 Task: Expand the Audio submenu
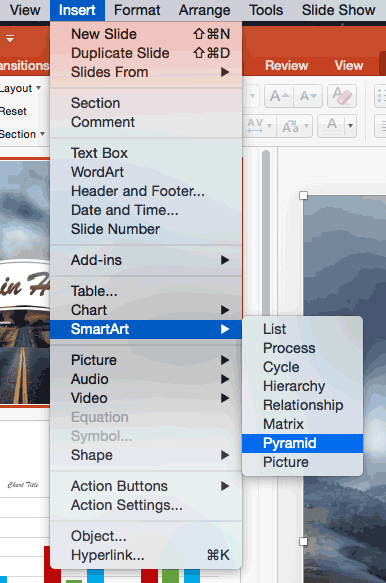click(x=146, y=379)
